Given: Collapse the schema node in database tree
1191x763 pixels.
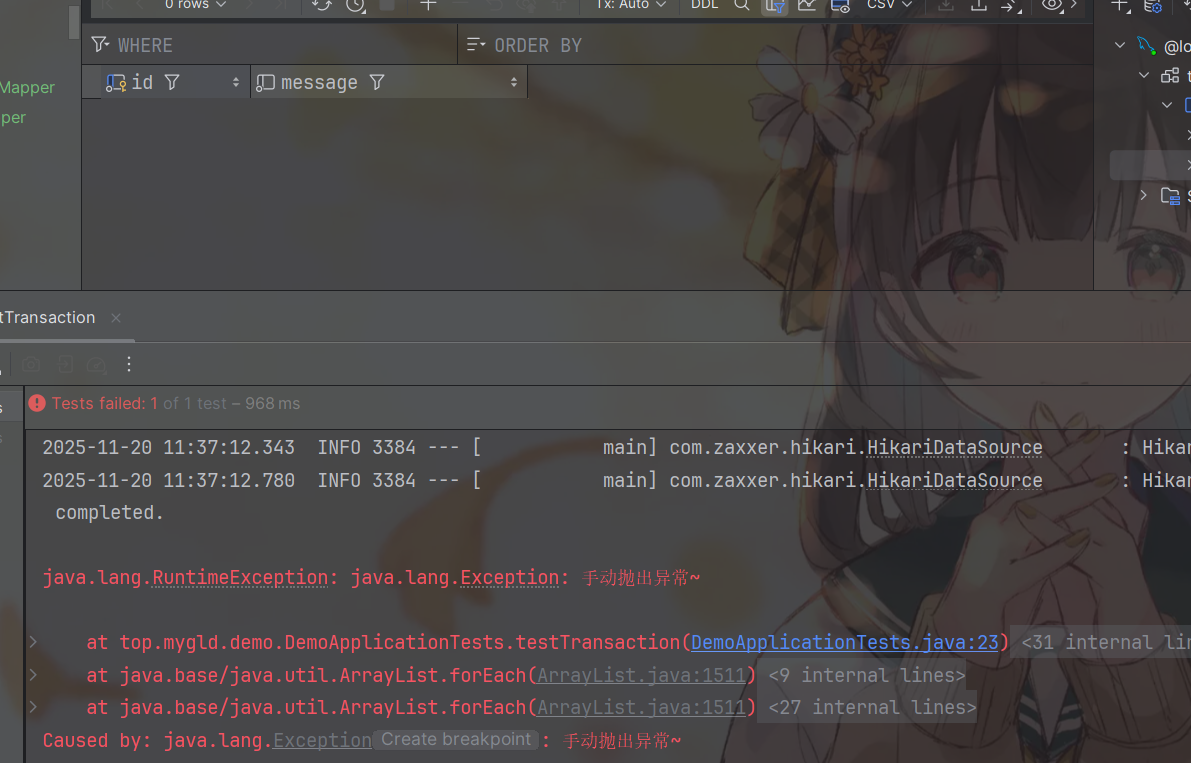Looking at the screenshot, I should pyautogui.click(x=1144, y=76).
